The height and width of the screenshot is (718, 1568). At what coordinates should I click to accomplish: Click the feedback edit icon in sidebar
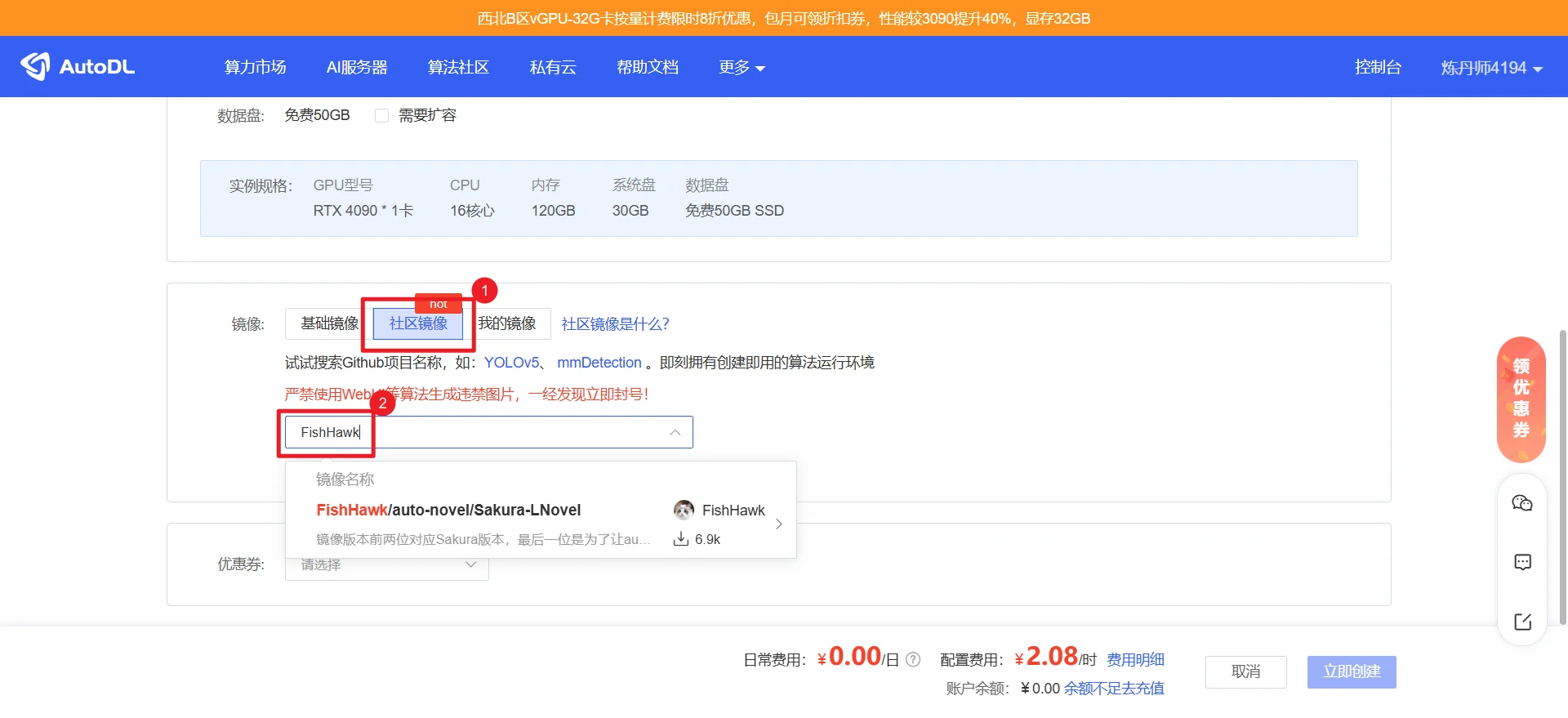[1522, 622]
